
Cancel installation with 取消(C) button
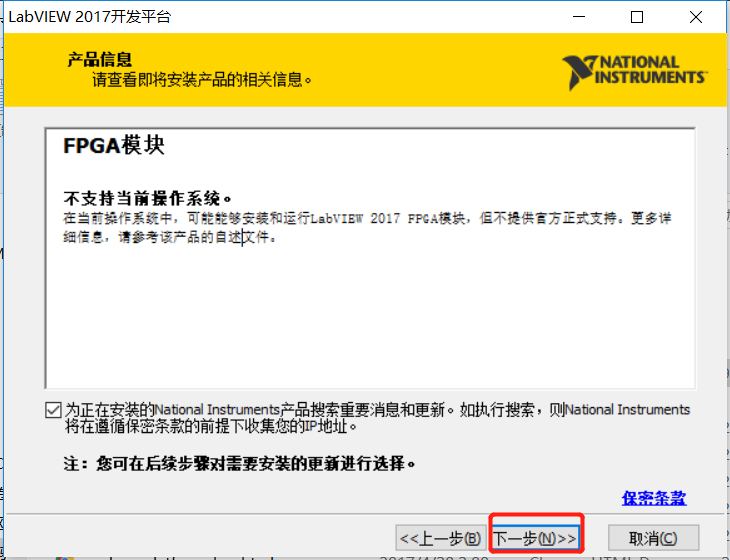(653, 539)
